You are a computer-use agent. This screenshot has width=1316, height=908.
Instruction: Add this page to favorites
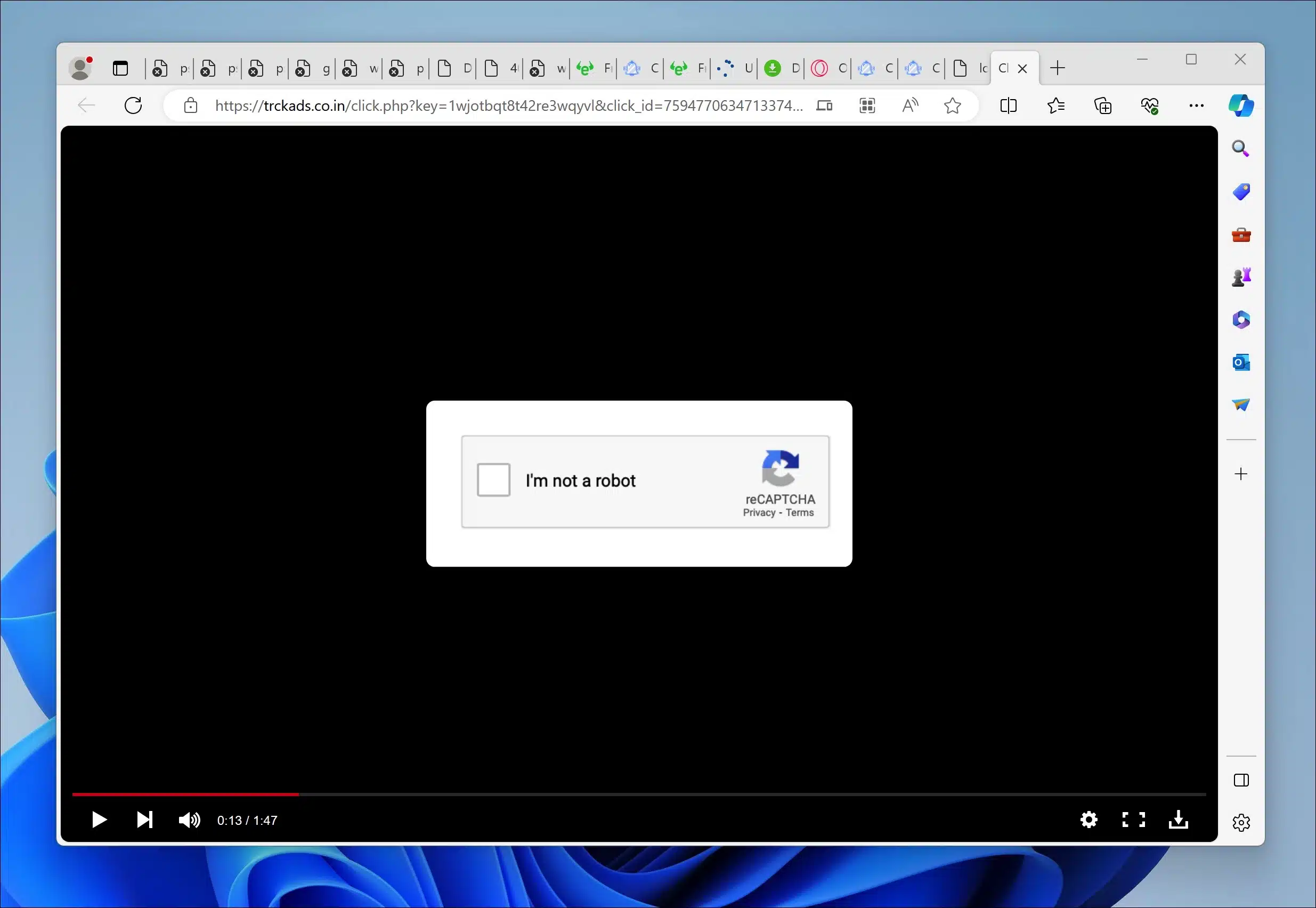coord(953,106)
